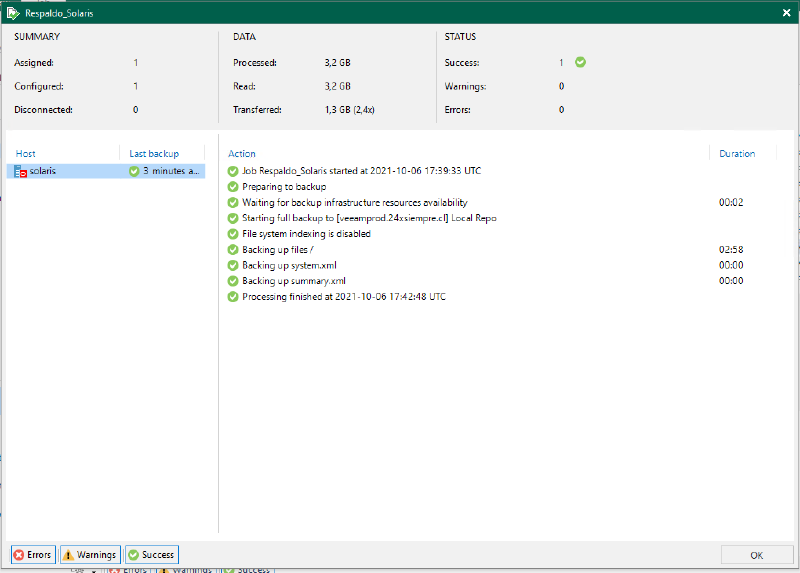Viewport: 800px width, 573px height.
Task: Click the 'Assigned:' summary label
Action: click(x=34, y=63)
